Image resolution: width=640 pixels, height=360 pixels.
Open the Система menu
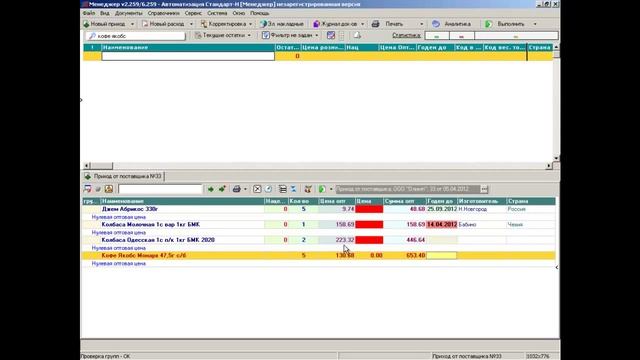point(217,13)
